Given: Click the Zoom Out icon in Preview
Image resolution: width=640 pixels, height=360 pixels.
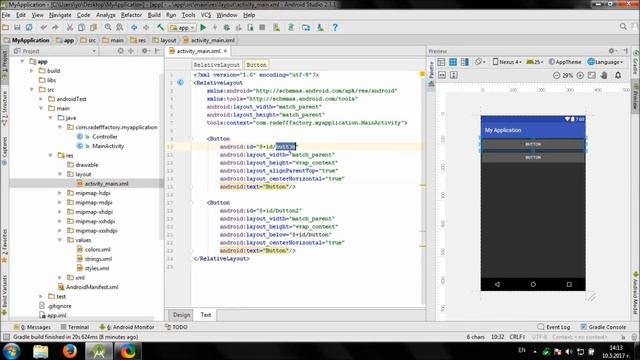Looking at the screenshot, I should pyautogui.click(x=556, y=75).
